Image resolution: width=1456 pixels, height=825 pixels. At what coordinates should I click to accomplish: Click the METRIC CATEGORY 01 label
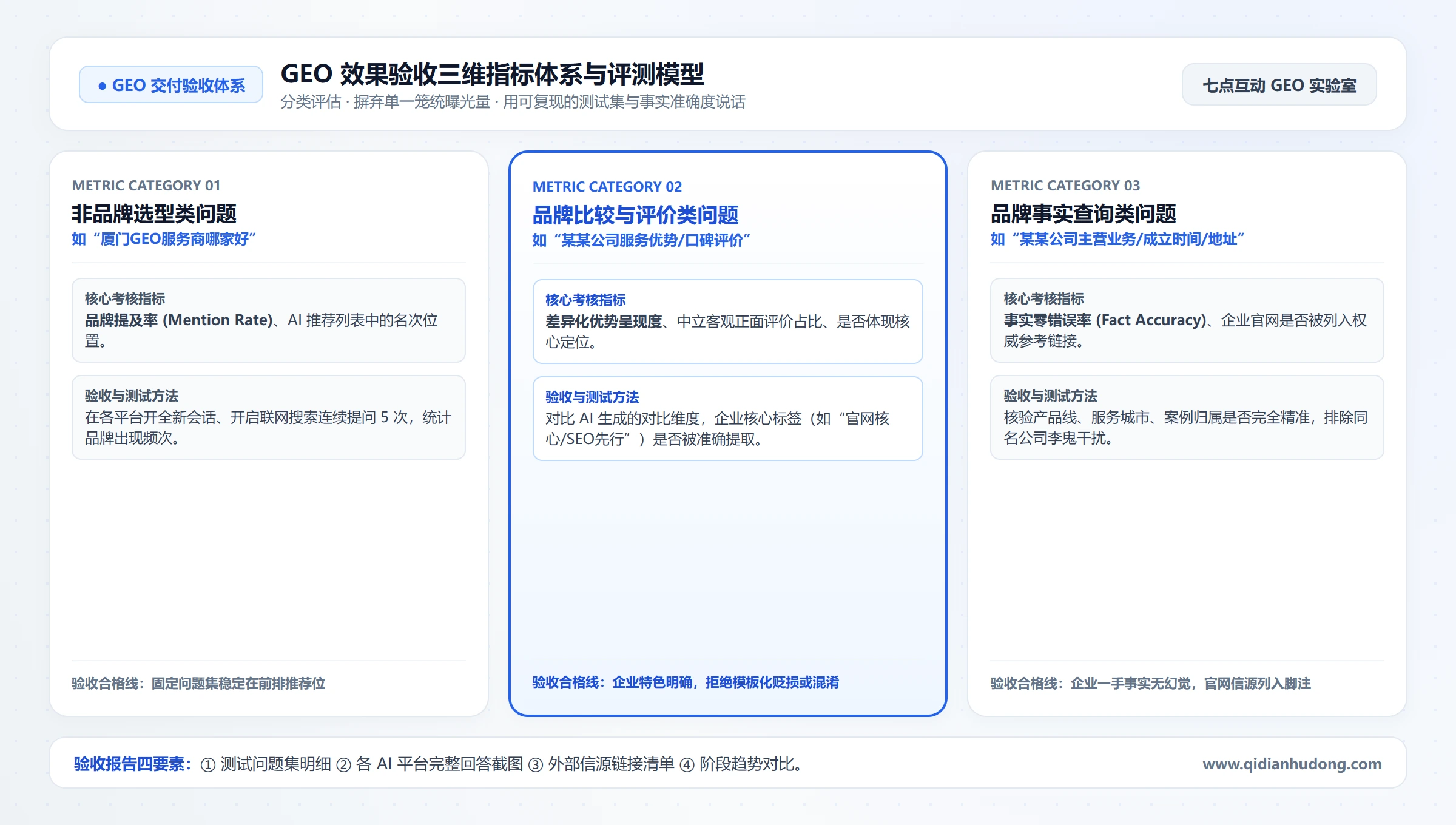coord(146,186)
